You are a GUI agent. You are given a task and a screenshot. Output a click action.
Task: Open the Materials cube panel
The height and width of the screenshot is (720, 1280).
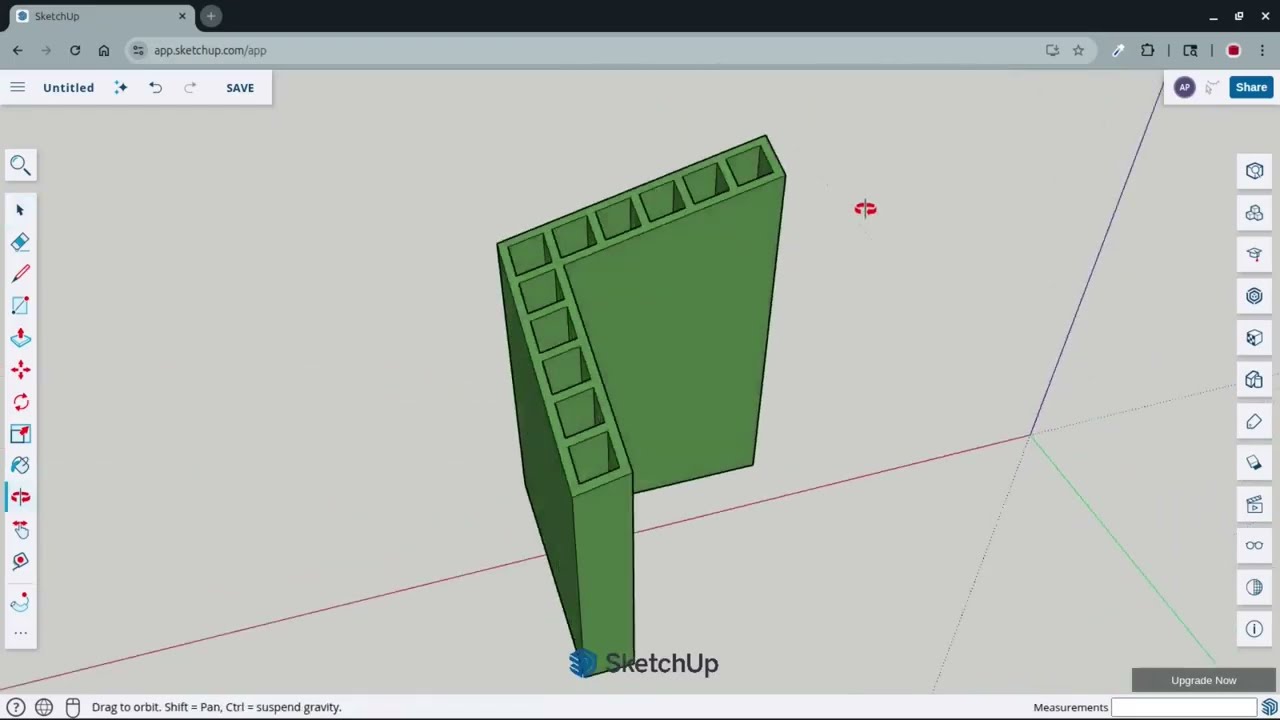pos(1254,338)
